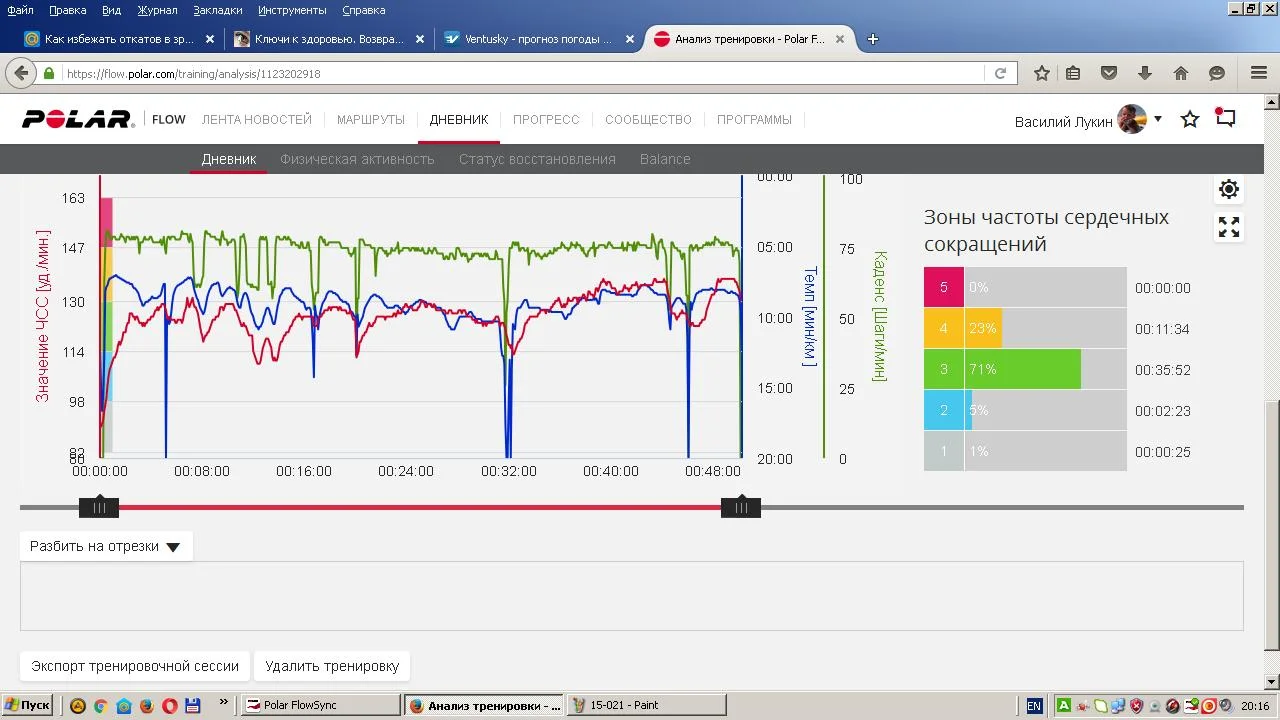1280x720 pixels.
Task: Click the Удалить тренировку button
Action: tap(332, 666)
